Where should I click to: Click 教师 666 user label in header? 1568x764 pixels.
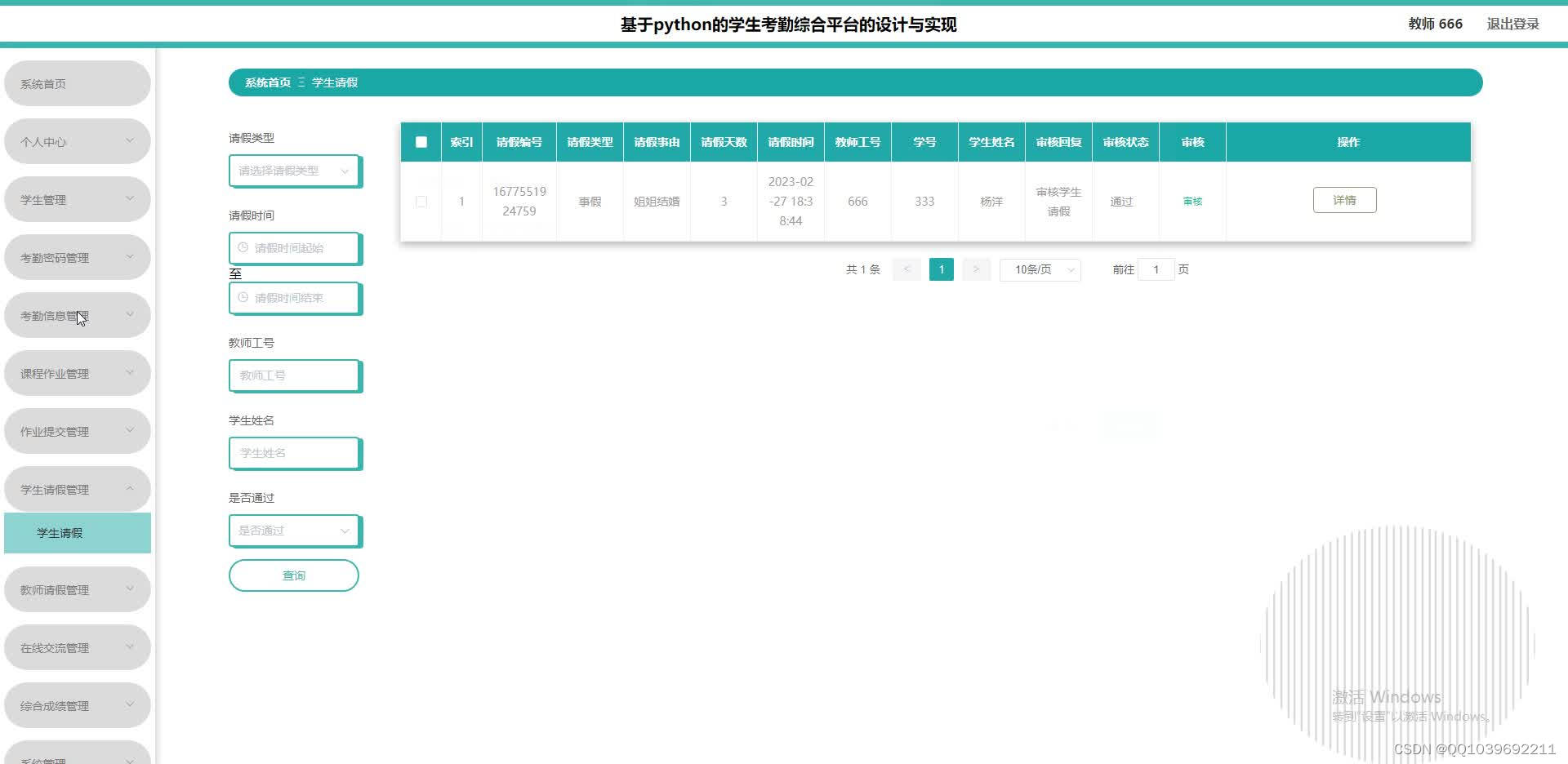[x=1435, y=24]
